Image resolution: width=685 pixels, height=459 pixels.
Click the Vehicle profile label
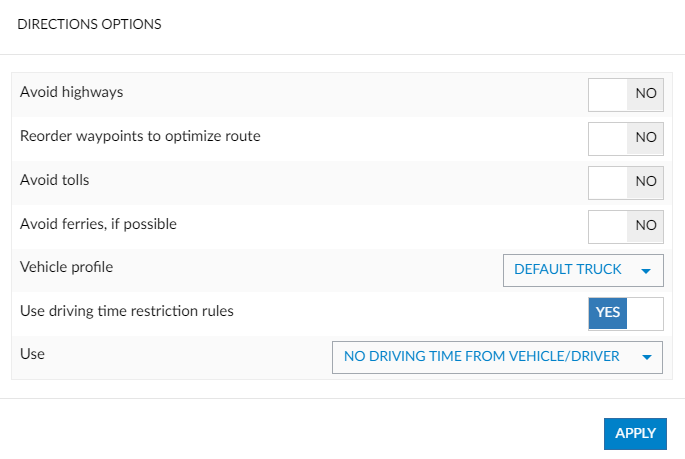pyautogui.click(x=66, y=268)
